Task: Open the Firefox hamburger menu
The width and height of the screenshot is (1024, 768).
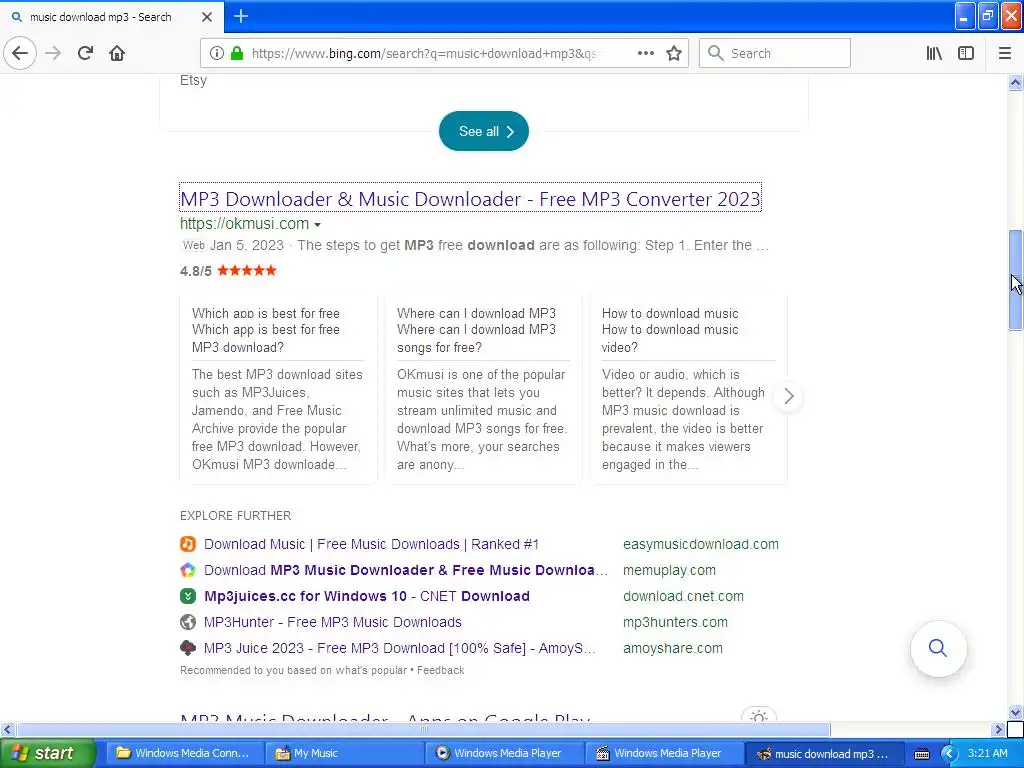Action: [1004, 53]
